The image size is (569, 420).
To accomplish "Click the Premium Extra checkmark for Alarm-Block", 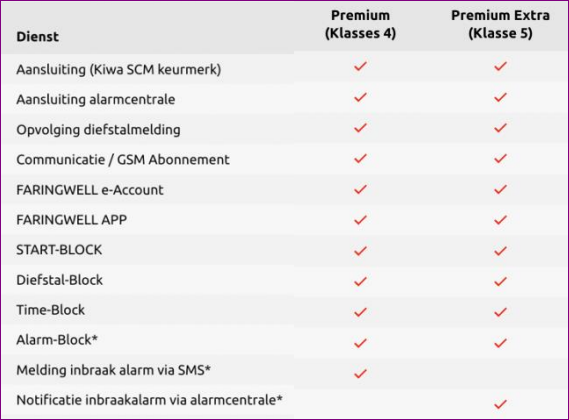I will (x=500, y=343).
